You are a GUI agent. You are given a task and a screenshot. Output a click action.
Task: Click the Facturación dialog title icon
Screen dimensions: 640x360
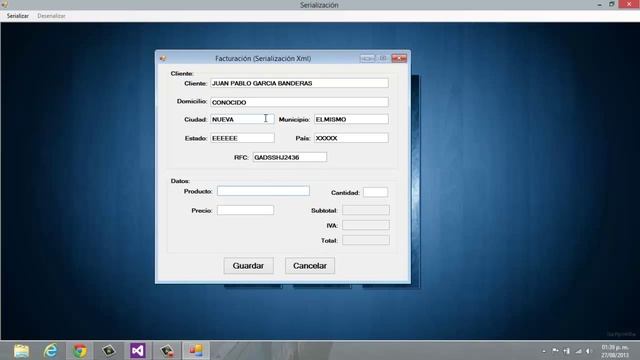(x=163, y=58)
